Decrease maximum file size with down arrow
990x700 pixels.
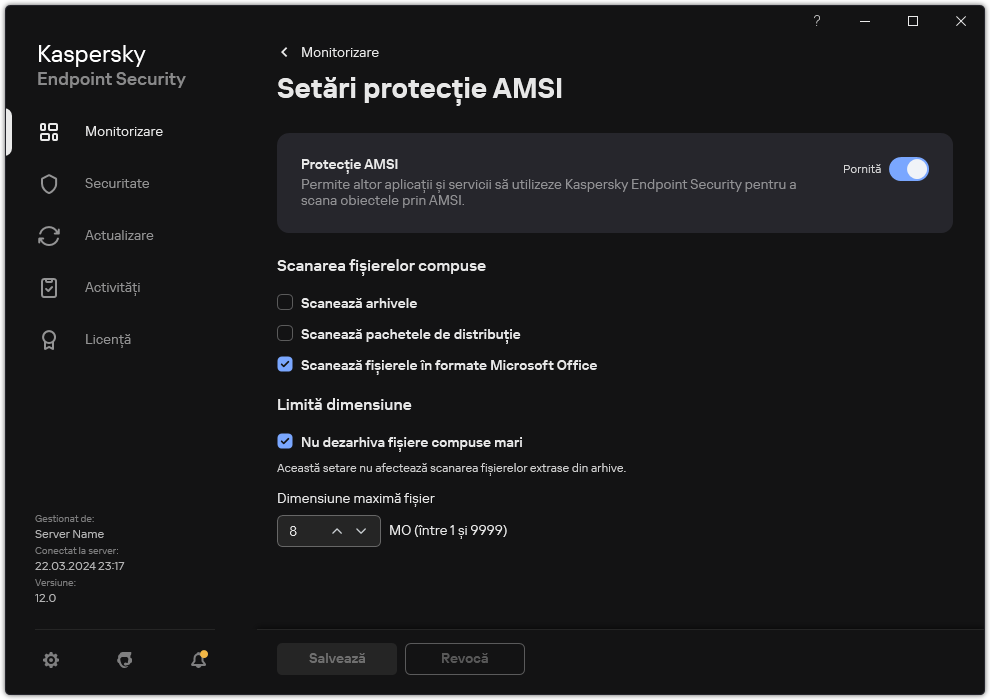tap(362, 531)
